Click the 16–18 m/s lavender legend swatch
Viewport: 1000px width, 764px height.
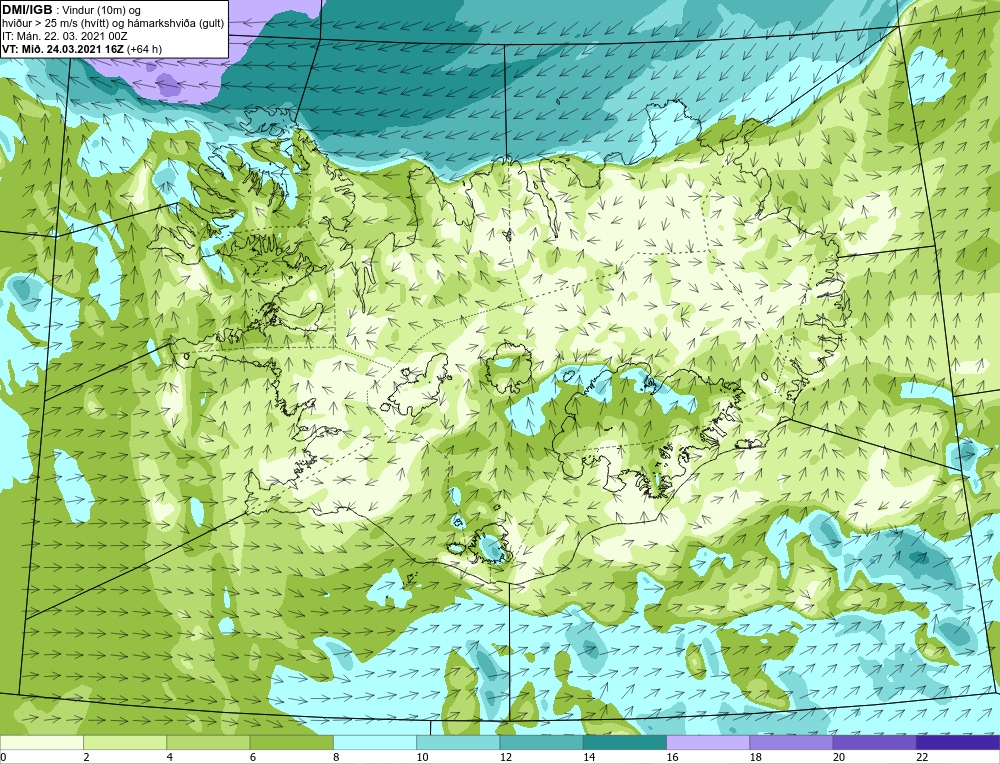pos(708,742)
